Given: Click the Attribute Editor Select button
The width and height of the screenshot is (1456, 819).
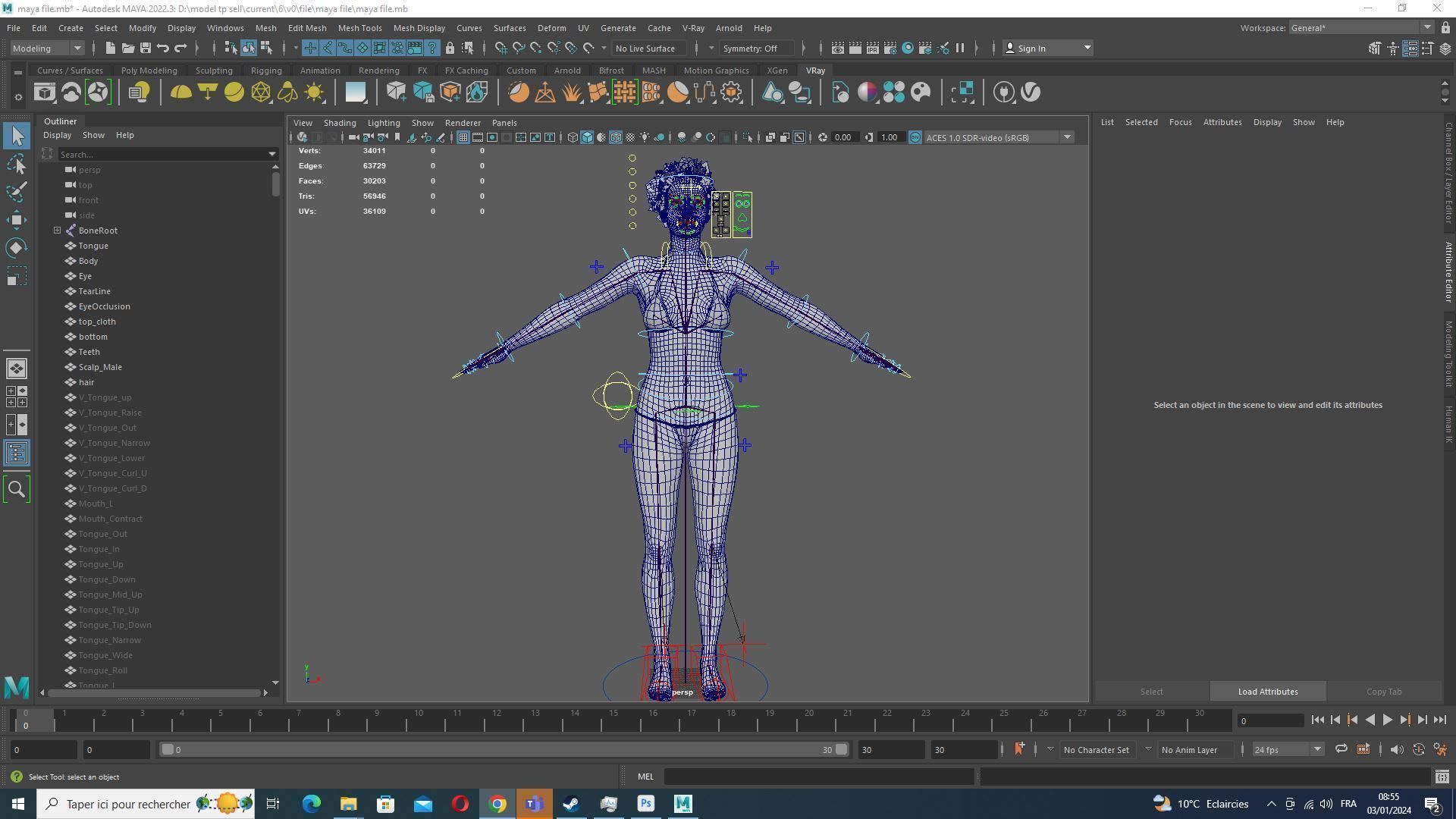Looking at the screenshot, I should click(1151, 692).
